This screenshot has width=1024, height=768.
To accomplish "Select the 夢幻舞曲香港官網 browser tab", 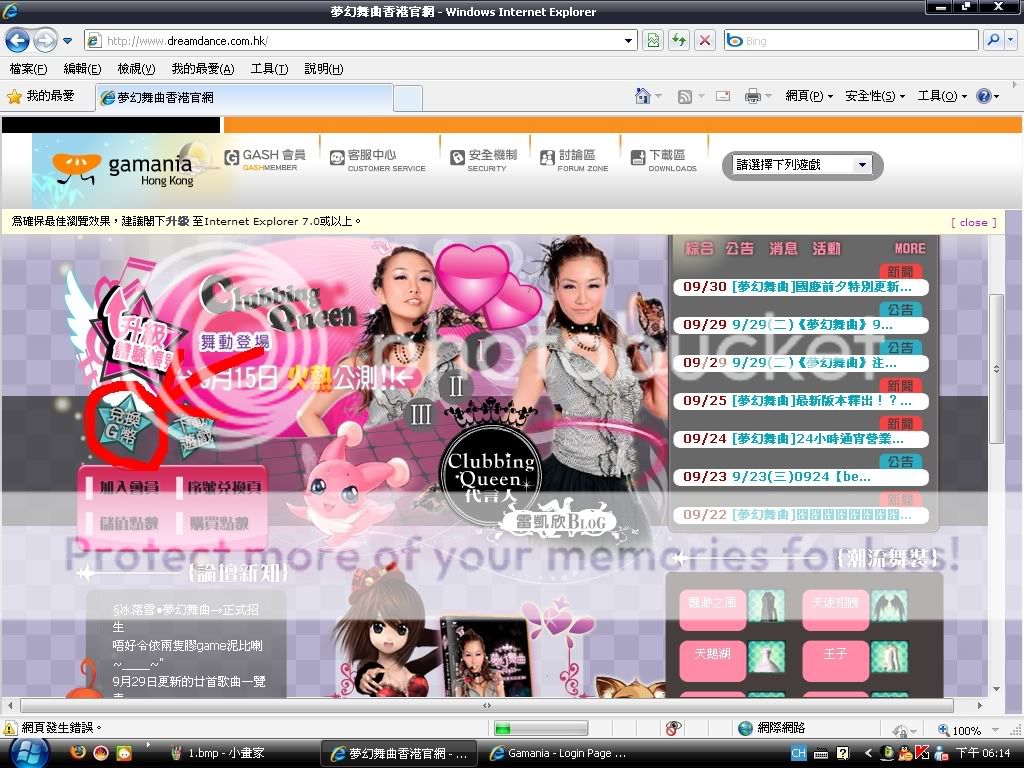I will pos(243,97).
